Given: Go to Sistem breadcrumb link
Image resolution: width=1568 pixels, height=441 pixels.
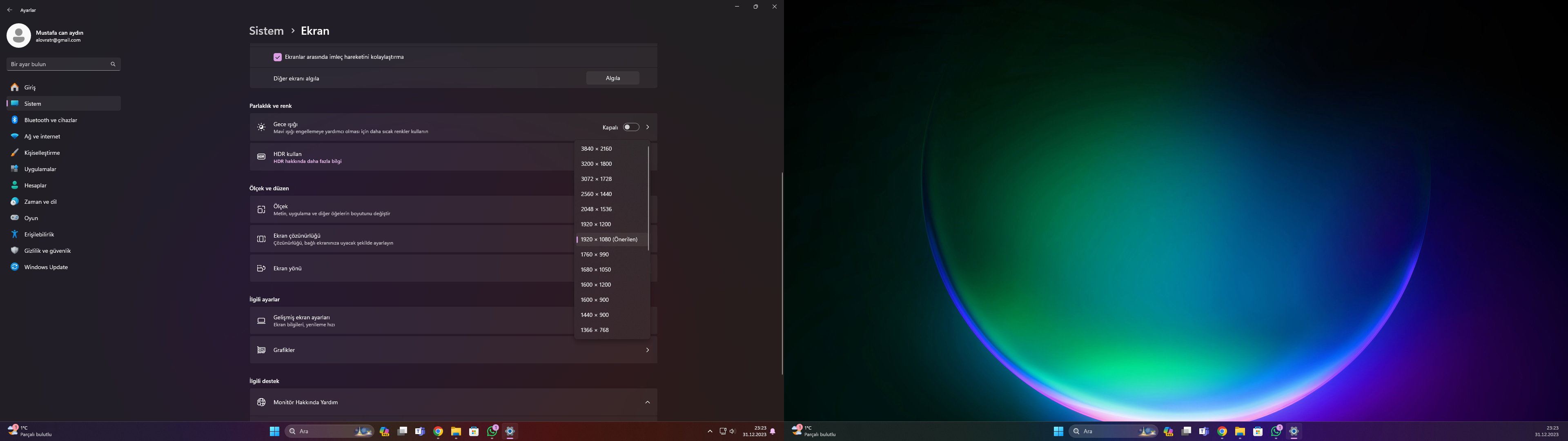Looking at the screenshot, I should (x=267, y=31).
